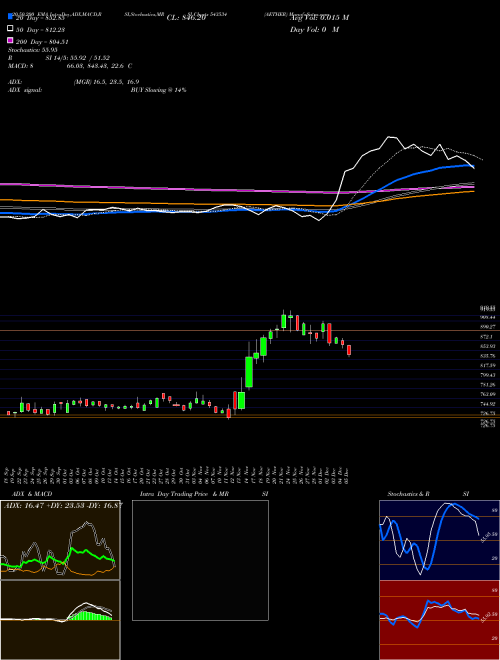500x660 pixels.
Task: Select the MACD values line
Action: (70, 66)
